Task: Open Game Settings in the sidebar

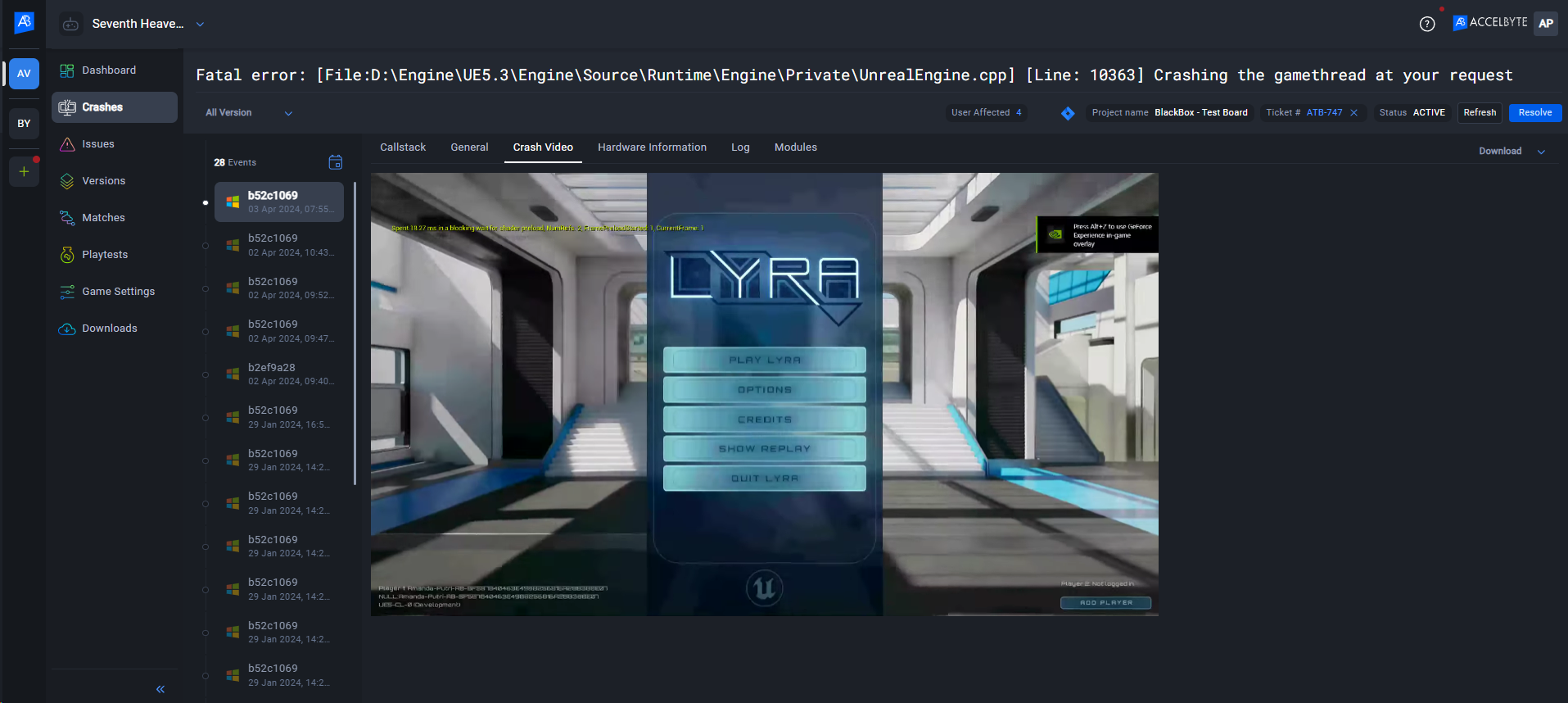Action: [115, 292]
